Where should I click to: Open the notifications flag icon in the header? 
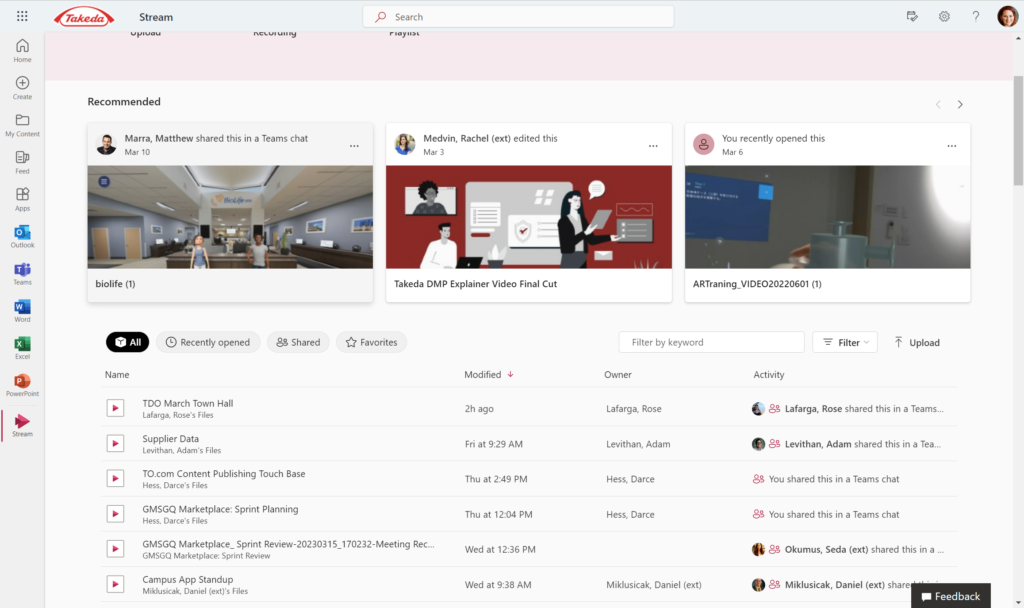click(912, 16)
